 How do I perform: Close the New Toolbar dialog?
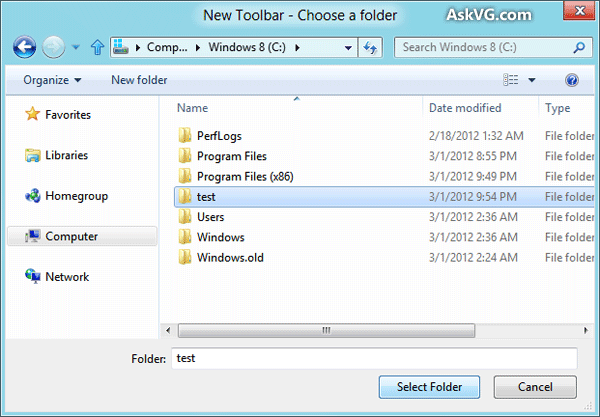pyautogui.click(x=580, y=11)
